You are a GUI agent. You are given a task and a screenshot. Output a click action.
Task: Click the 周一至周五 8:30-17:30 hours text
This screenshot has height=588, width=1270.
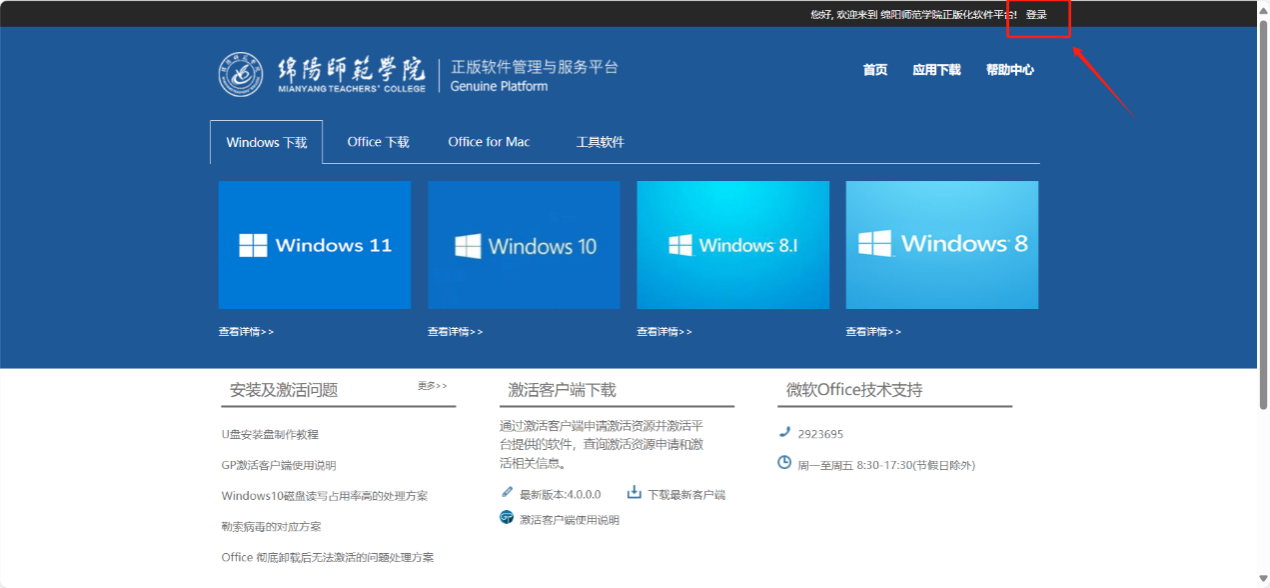click(x=886, y=465)
